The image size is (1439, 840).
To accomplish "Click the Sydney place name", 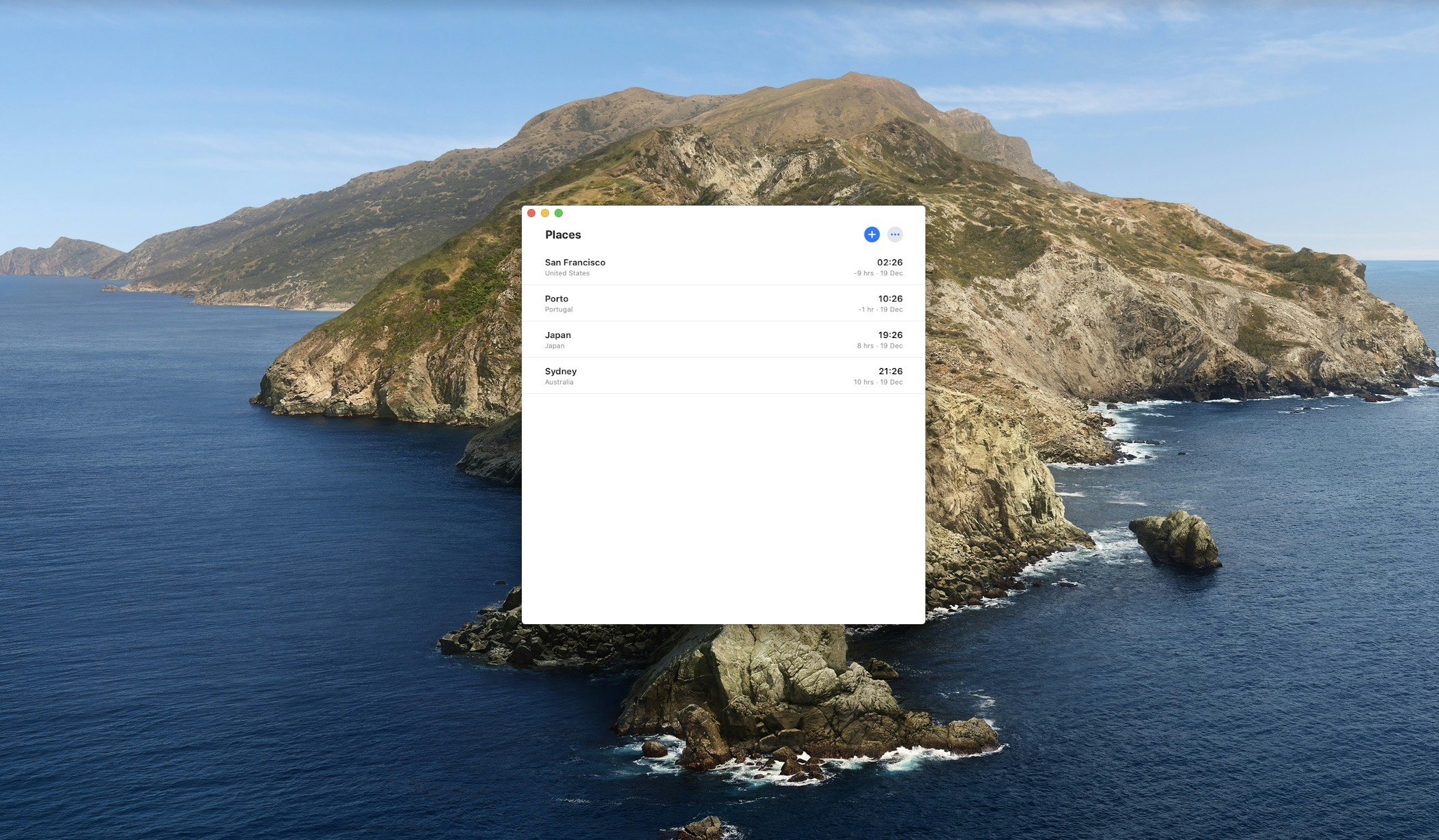I will [x=560, y=372].
